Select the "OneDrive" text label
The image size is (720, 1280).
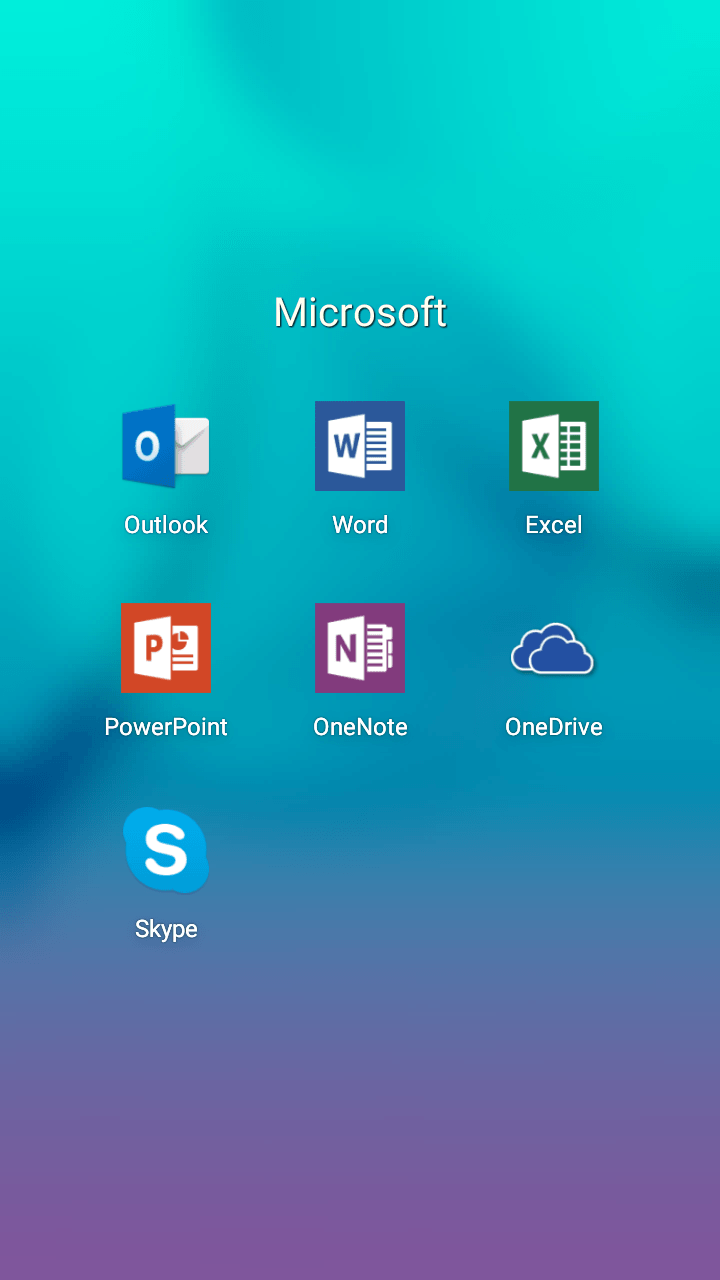554,727
